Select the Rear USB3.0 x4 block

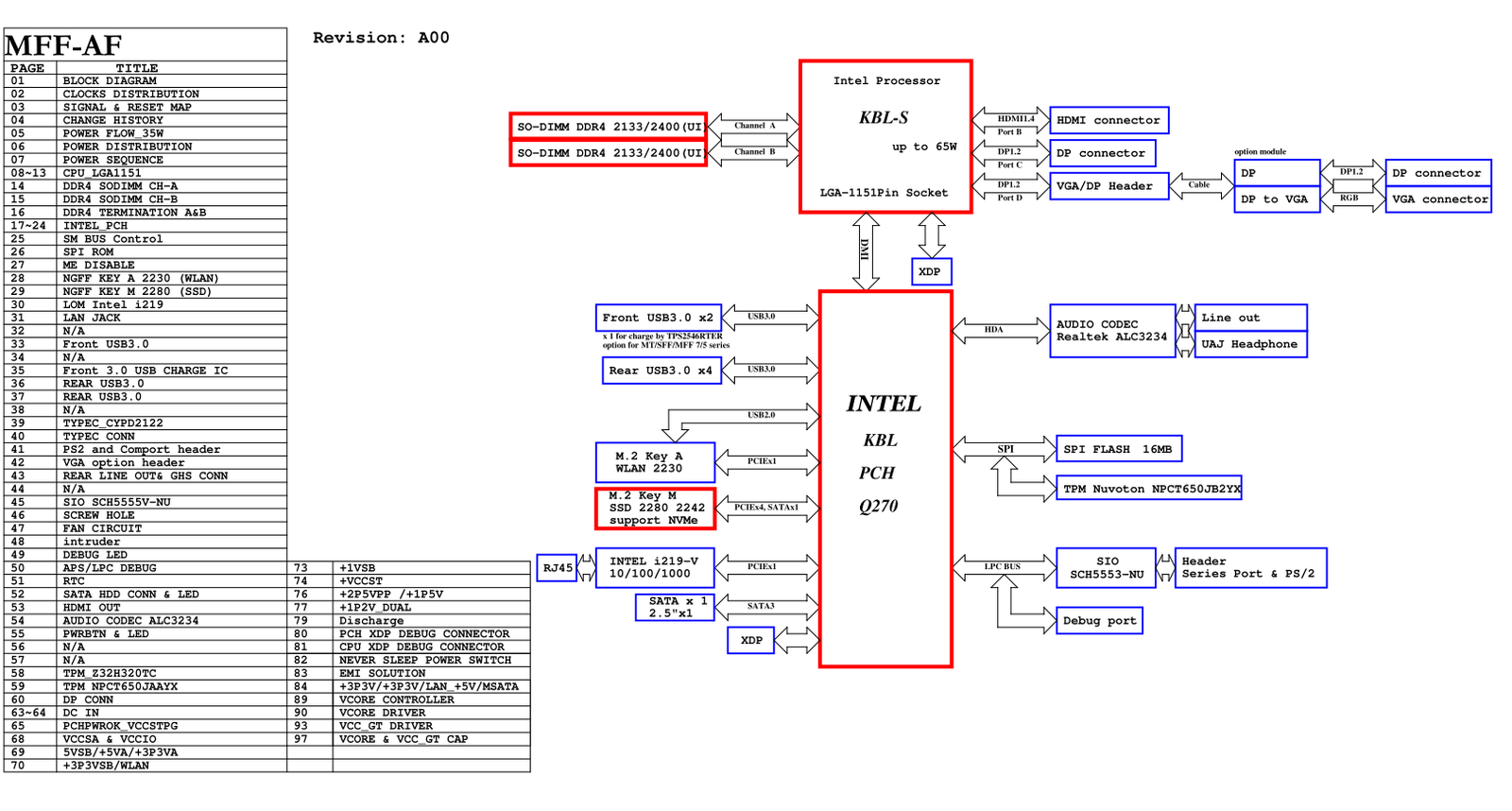pyautogui.click(x=661, y=371)
